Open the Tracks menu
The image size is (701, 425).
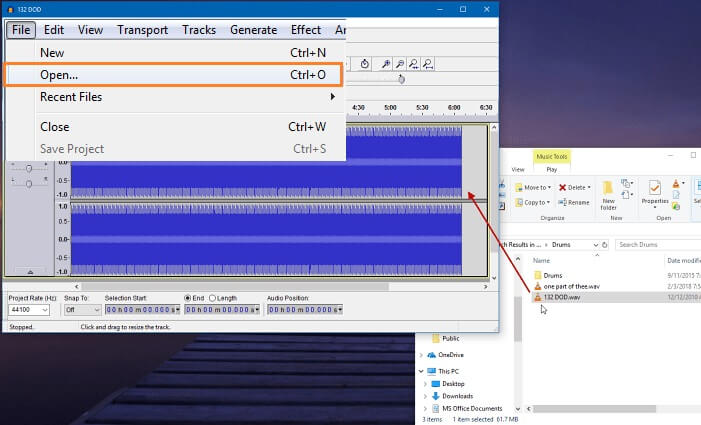coord(199,30)
